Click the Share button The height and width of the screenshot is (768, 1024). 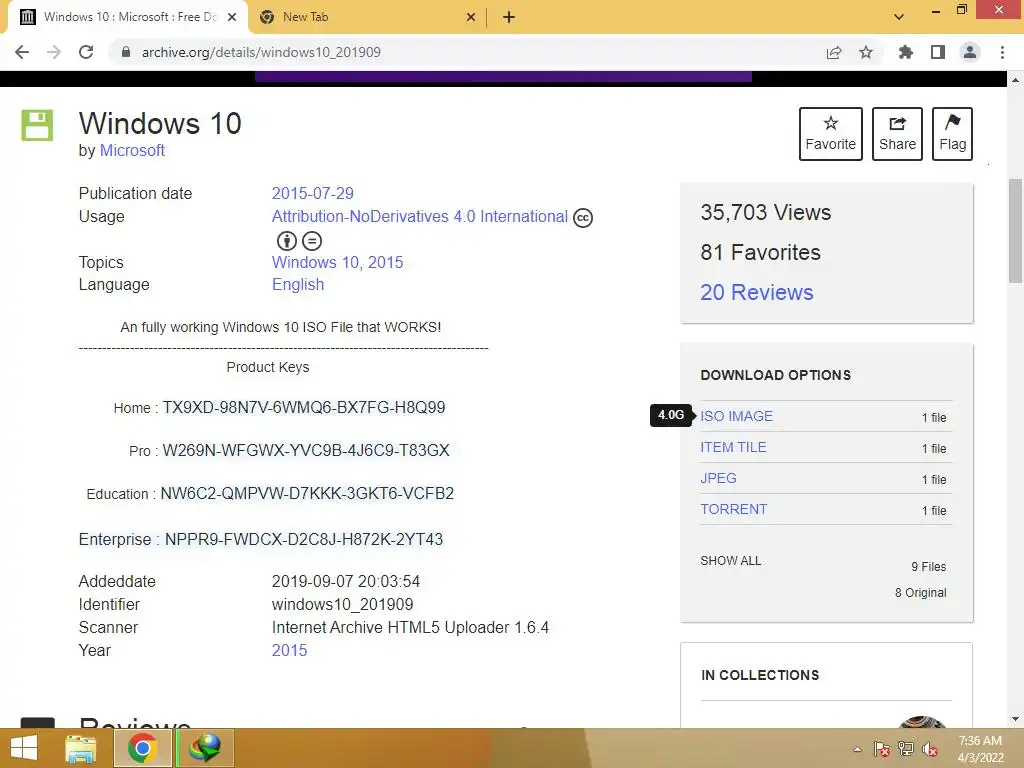coord(897,134)
